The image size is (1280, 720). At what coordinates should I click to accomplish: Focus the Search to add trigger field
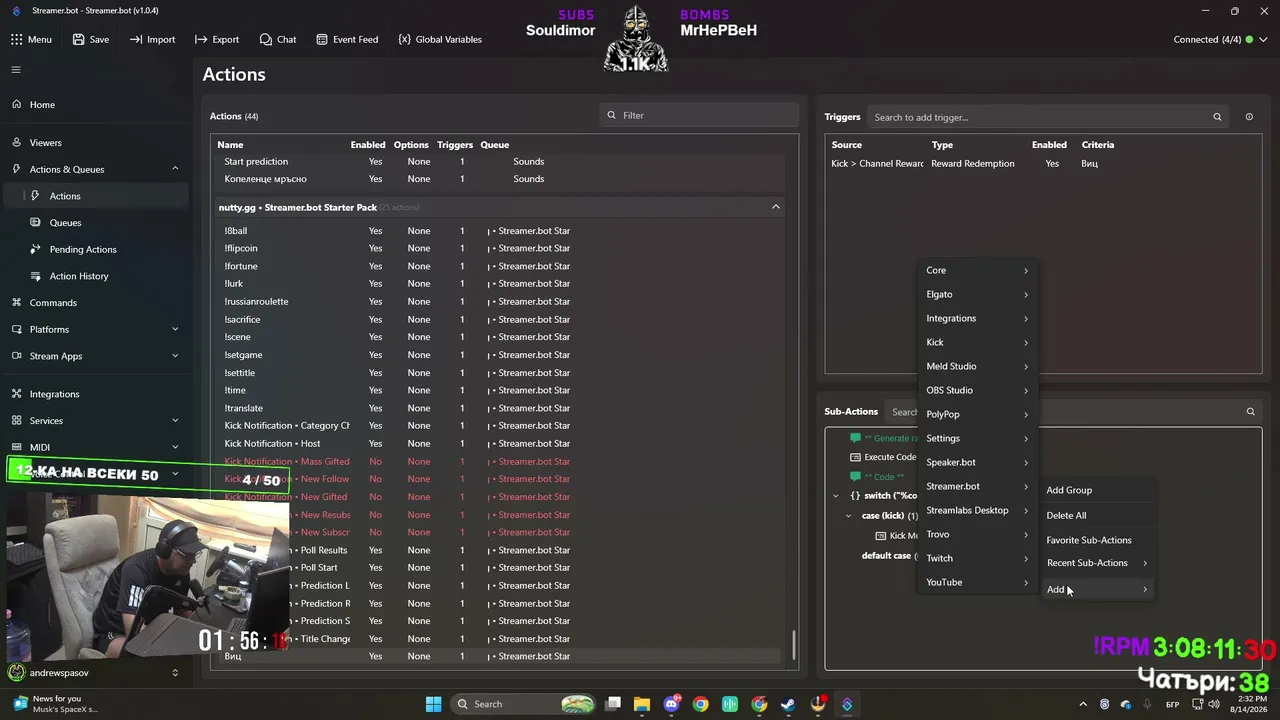click(x=1047, y=117)
